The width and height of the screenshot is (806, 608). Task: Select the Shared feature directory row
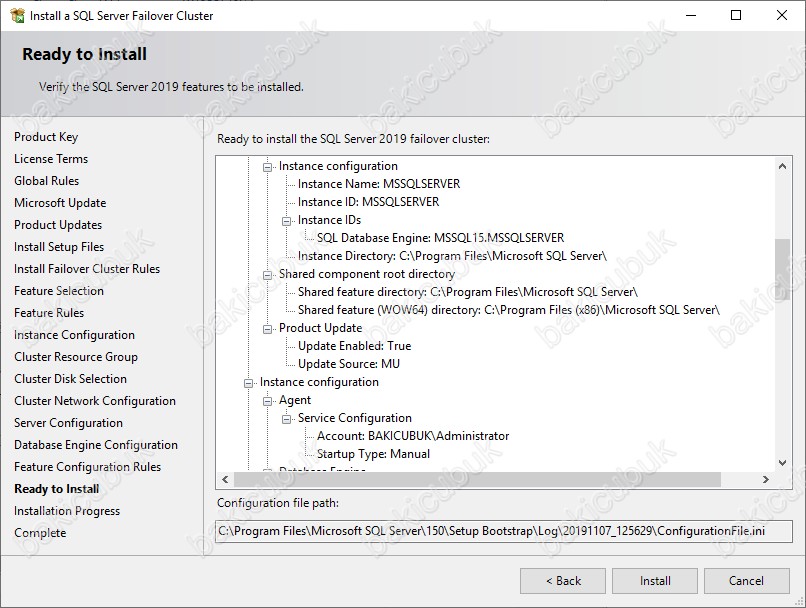tap(468, 292)
